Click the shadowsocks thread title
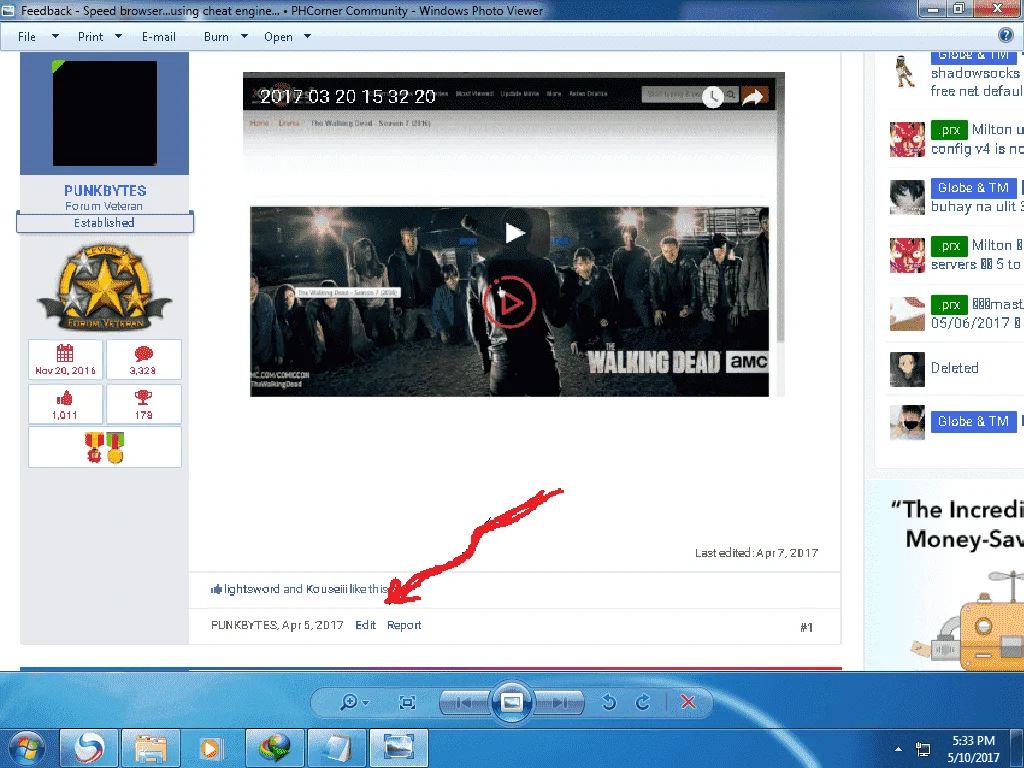This screenshot has height=768, width=1024. 976,73
